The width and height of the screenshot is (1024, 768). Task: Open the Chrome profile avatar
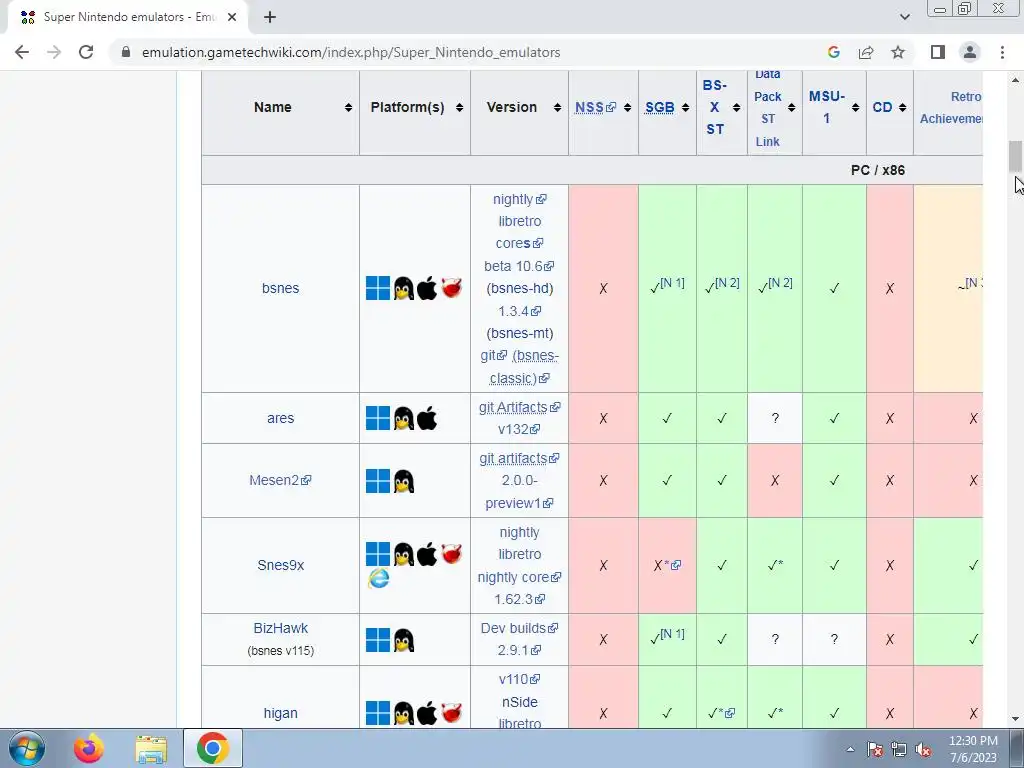point(970,52)
